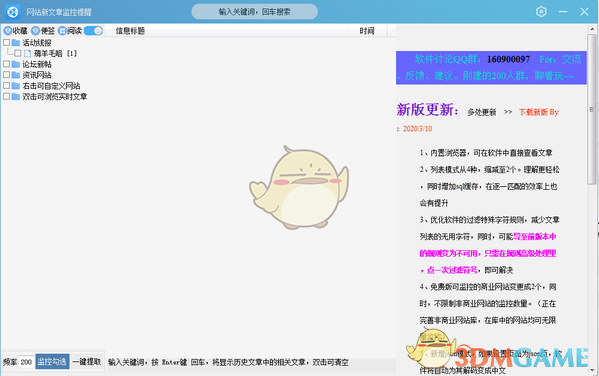Open the settings gear in title bar

coord(541,12)
